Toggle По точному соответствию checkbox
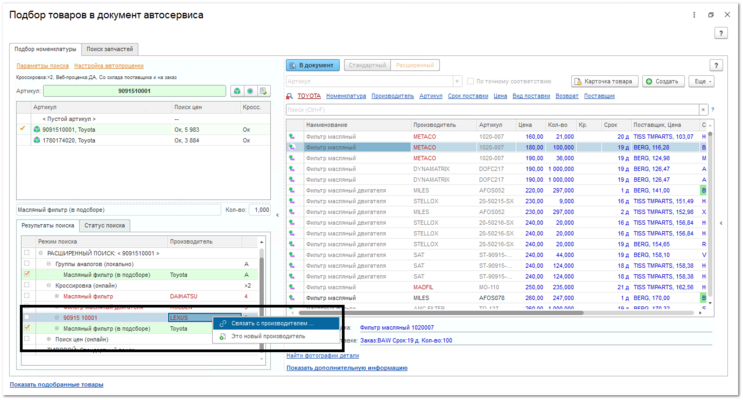This screenshot has width=743, height=400. (x=471, y=82)
